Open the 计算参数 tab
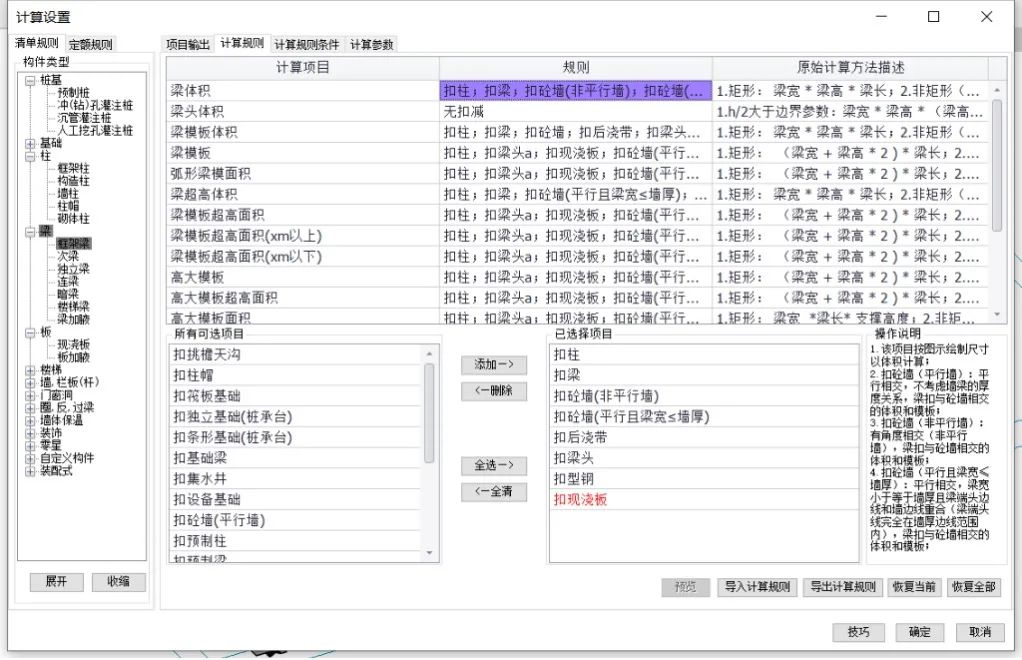Image resolution: width=1022 pixels, height=660 pixels. (372, 44)
